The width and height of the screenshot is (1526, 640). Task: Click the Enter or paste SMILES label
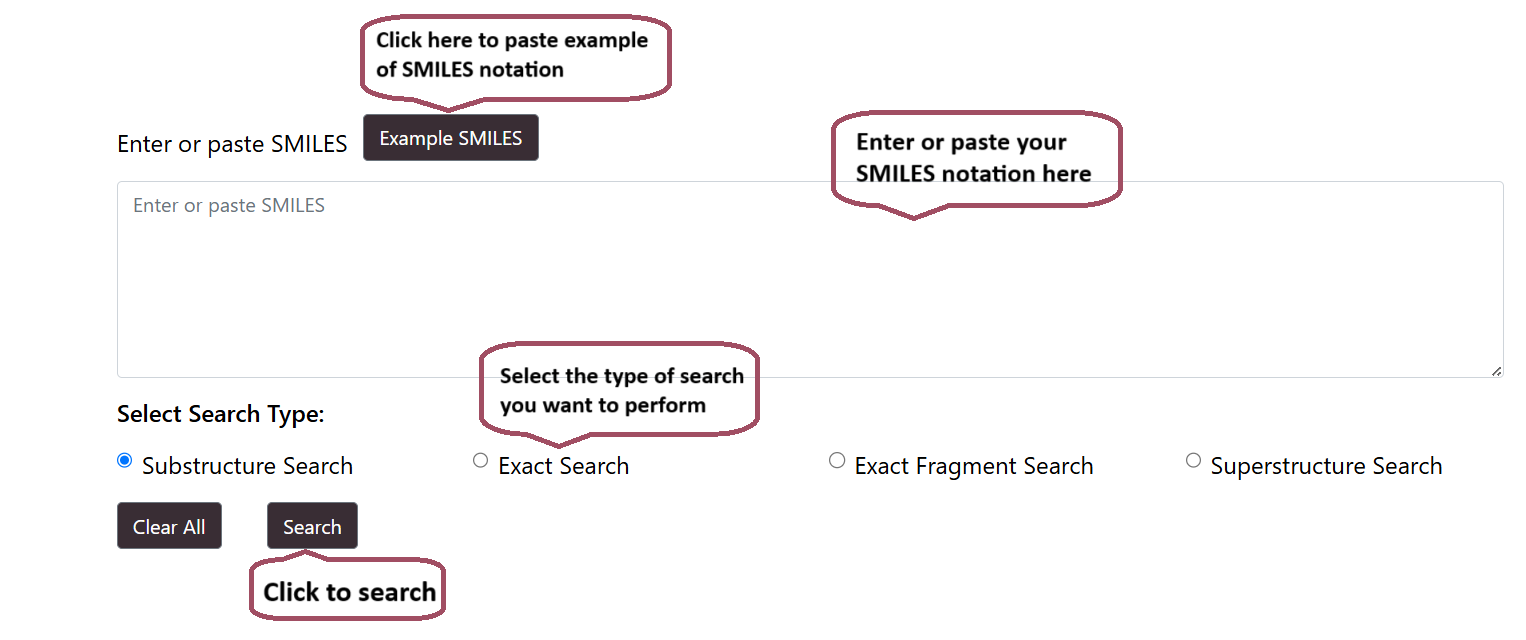point(232,143)
